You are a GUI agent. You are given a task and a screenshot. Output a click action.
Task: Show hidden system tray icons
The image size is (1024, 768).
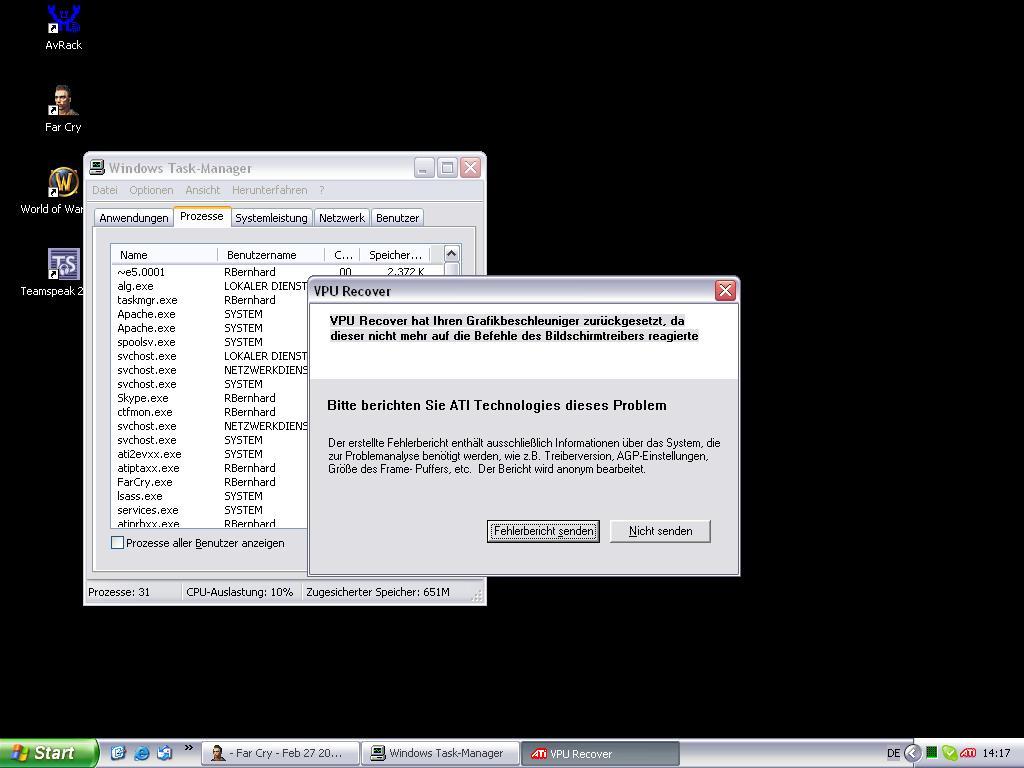pos(913,753)
